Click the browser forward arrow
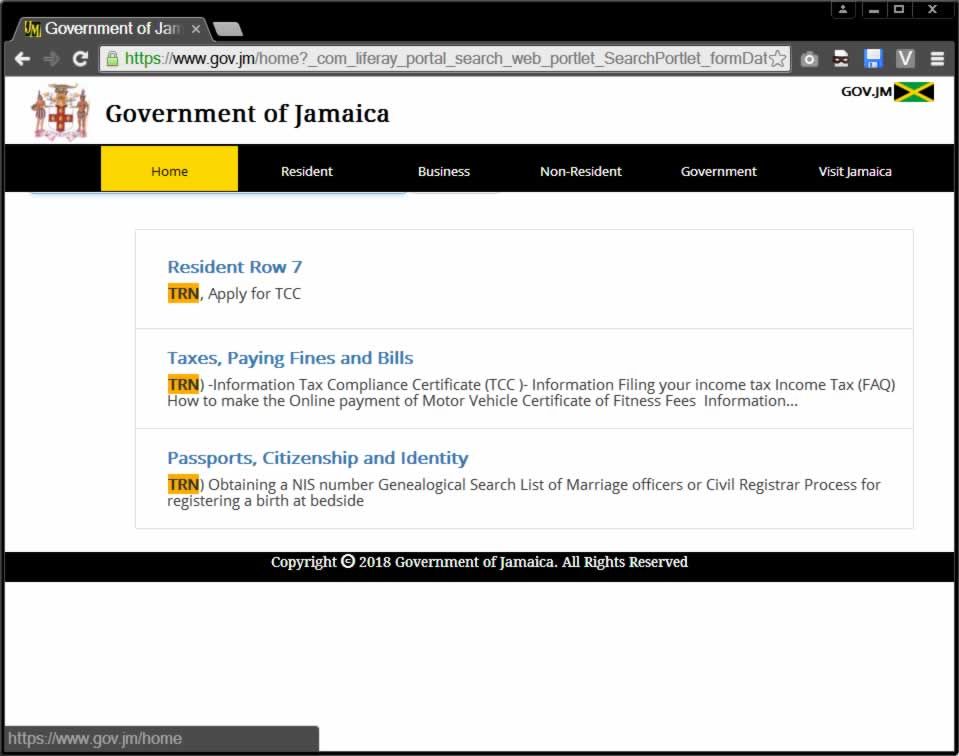 [x=51, y=59]
